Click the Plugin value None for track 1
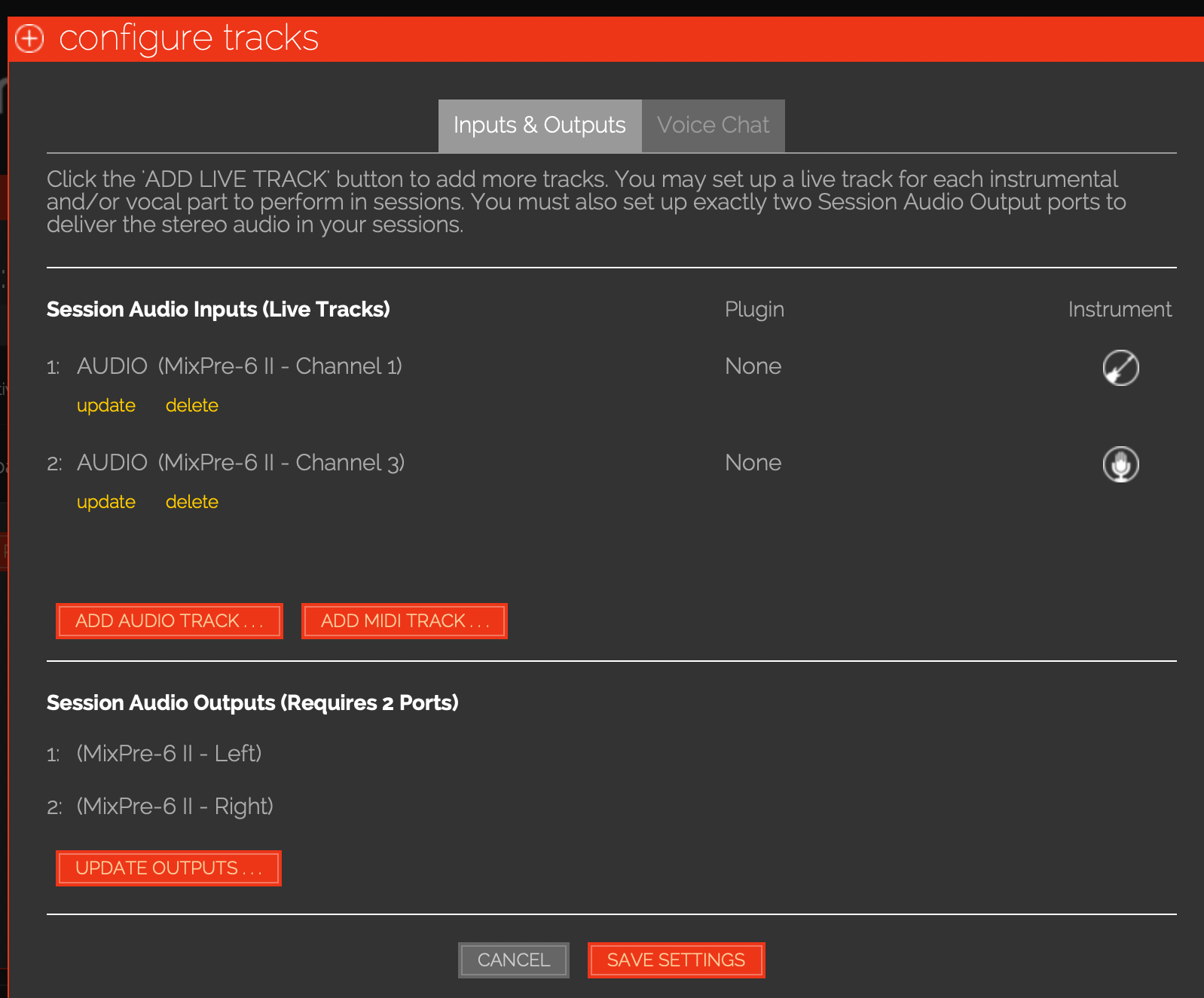This screenshot has height=998, width=1204. point(753,366)
